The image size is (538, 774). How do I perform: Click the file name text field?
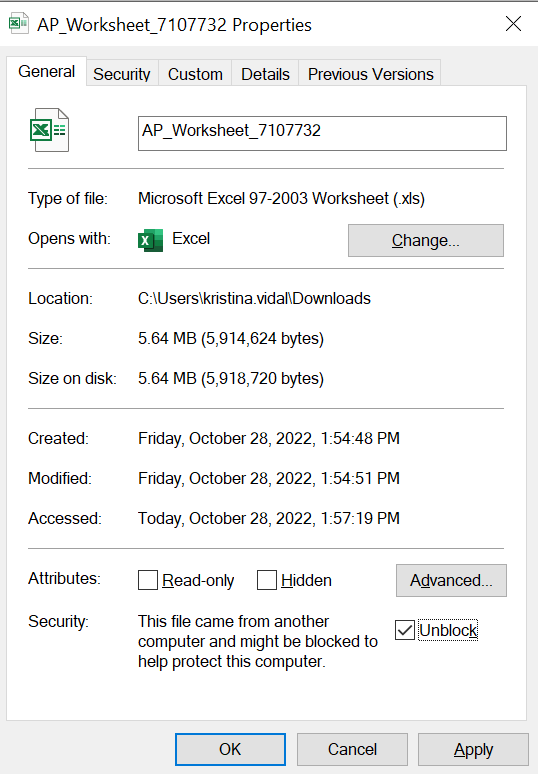[322, 133]
